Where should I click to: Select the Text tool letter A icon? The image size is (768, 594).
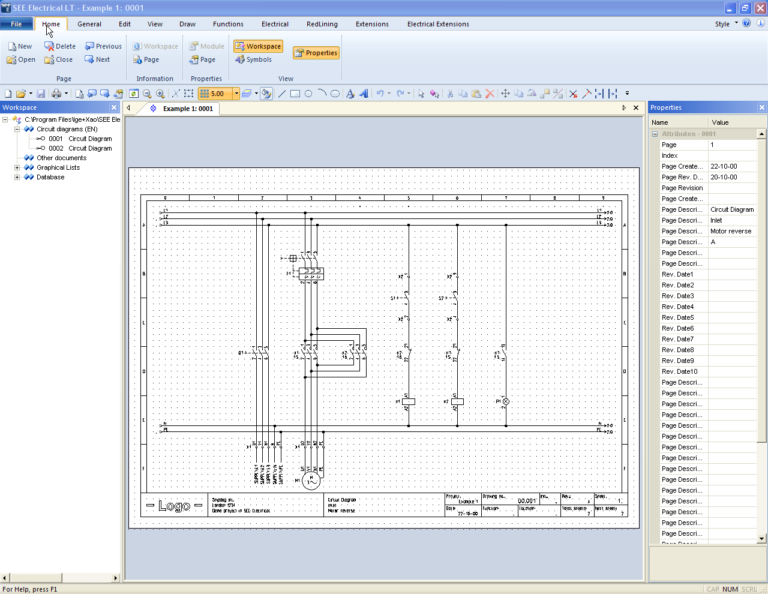pyautogui.click(x=350, y=94)
